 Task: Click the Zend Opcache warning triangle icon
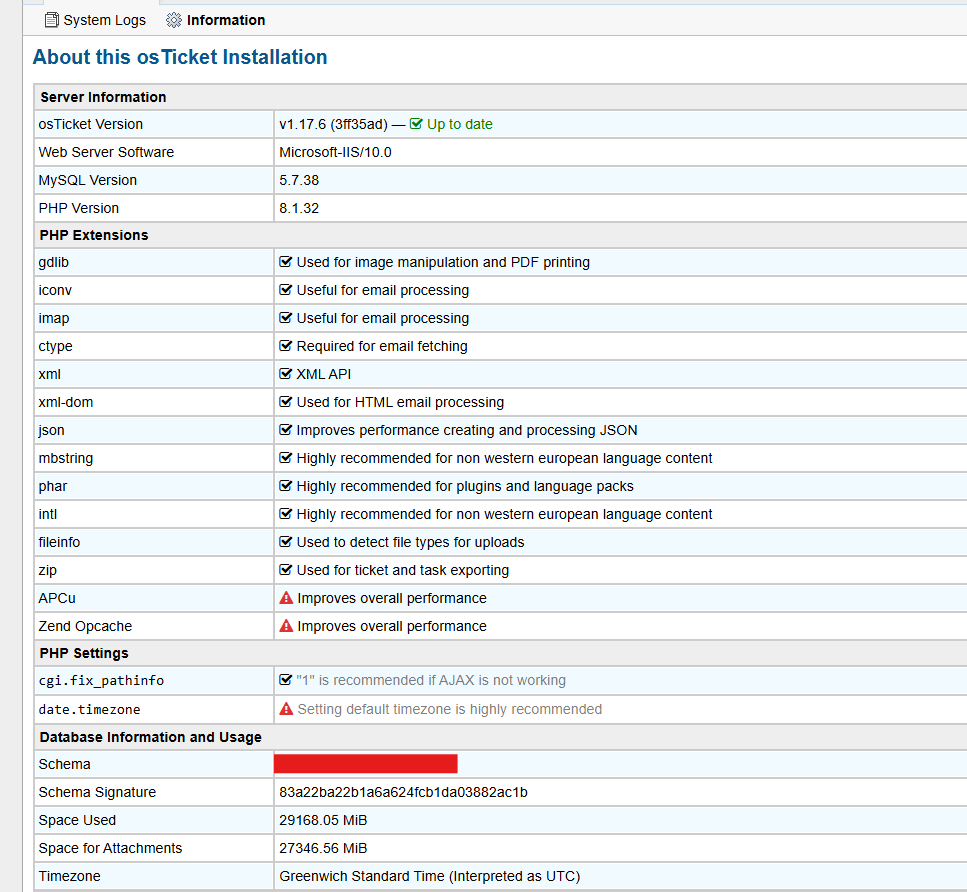(286, 626)
